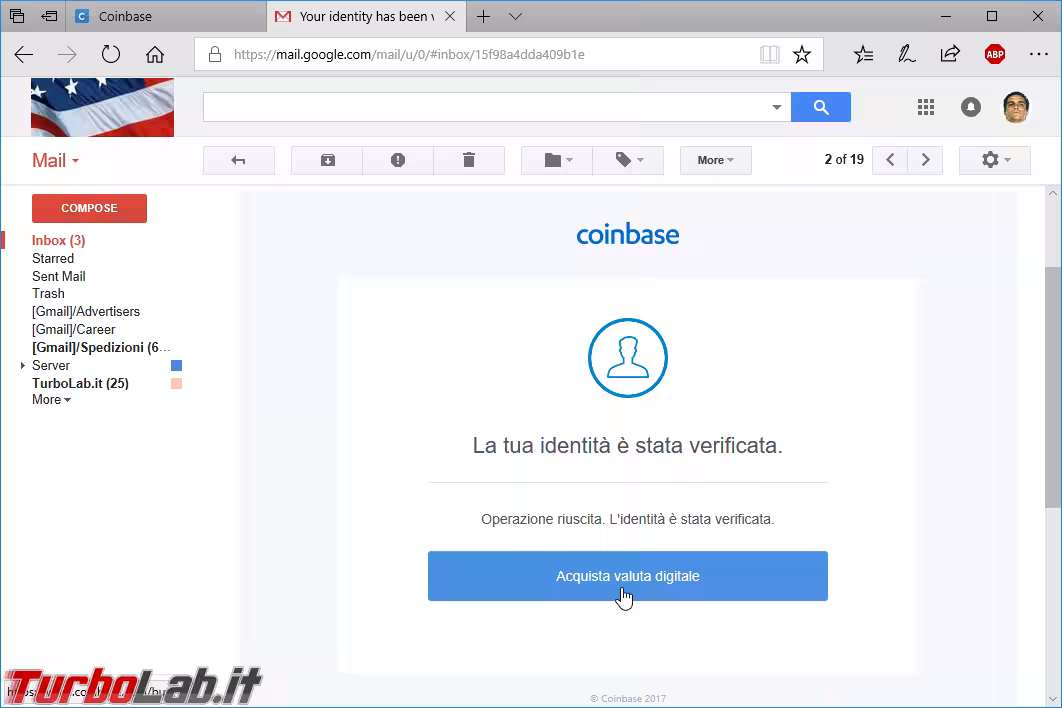Open [Gmail]/Advertisers label

(86, 312)
